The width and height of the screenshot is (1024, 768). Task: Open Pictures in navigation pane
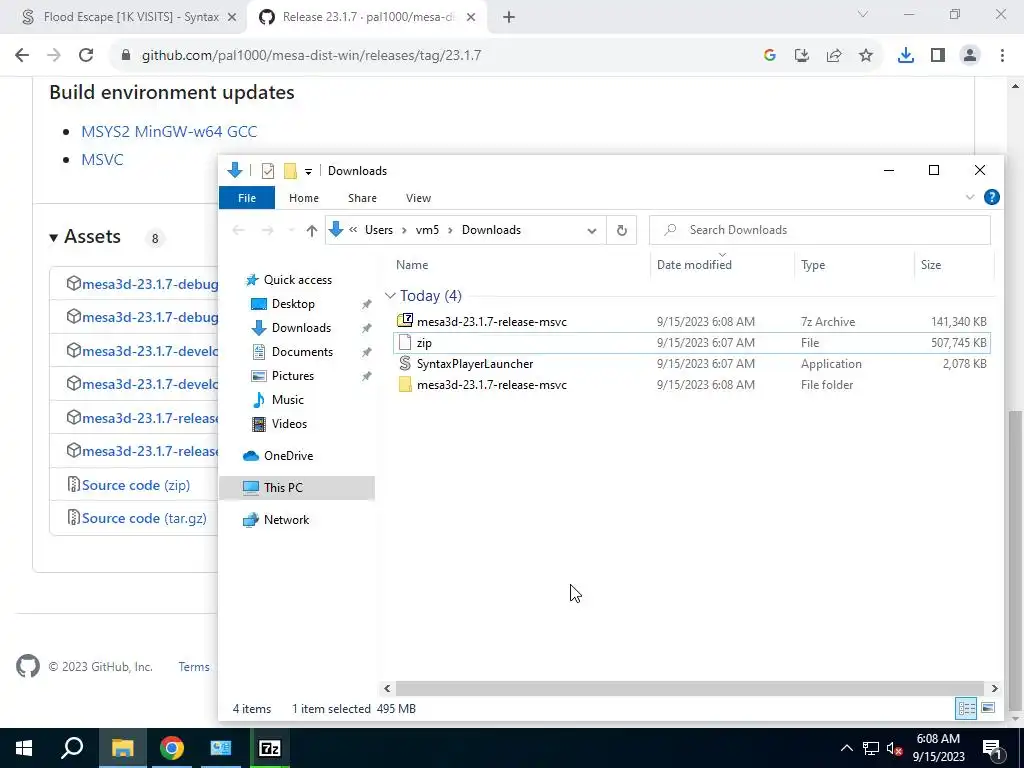(293, 376)
